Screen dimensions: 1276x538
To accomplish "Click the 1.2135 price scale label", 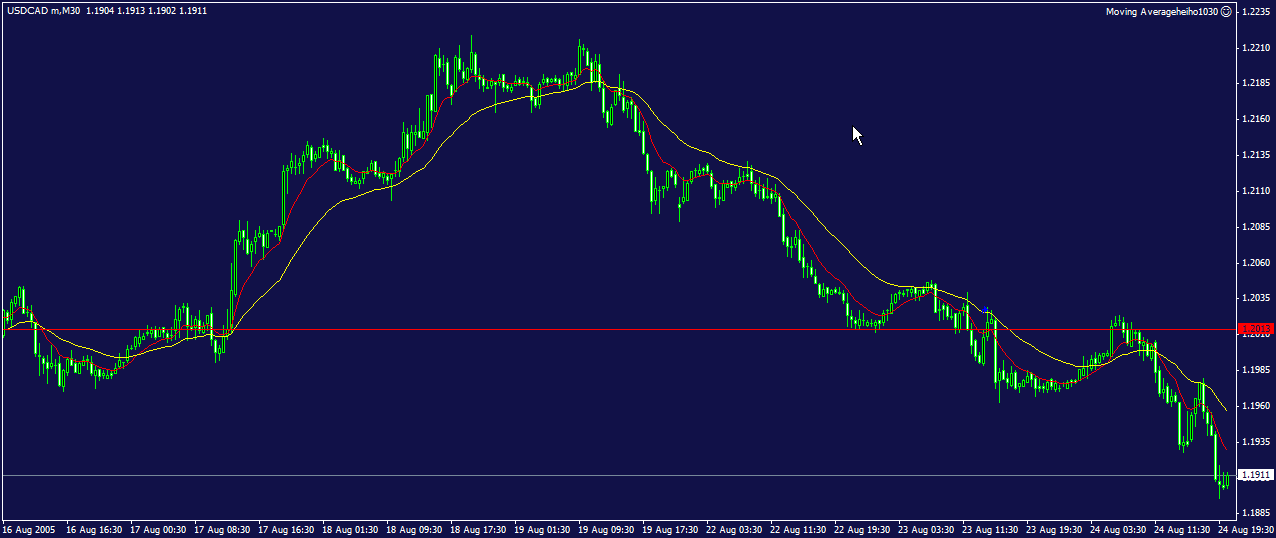I will pos(1255,155).
